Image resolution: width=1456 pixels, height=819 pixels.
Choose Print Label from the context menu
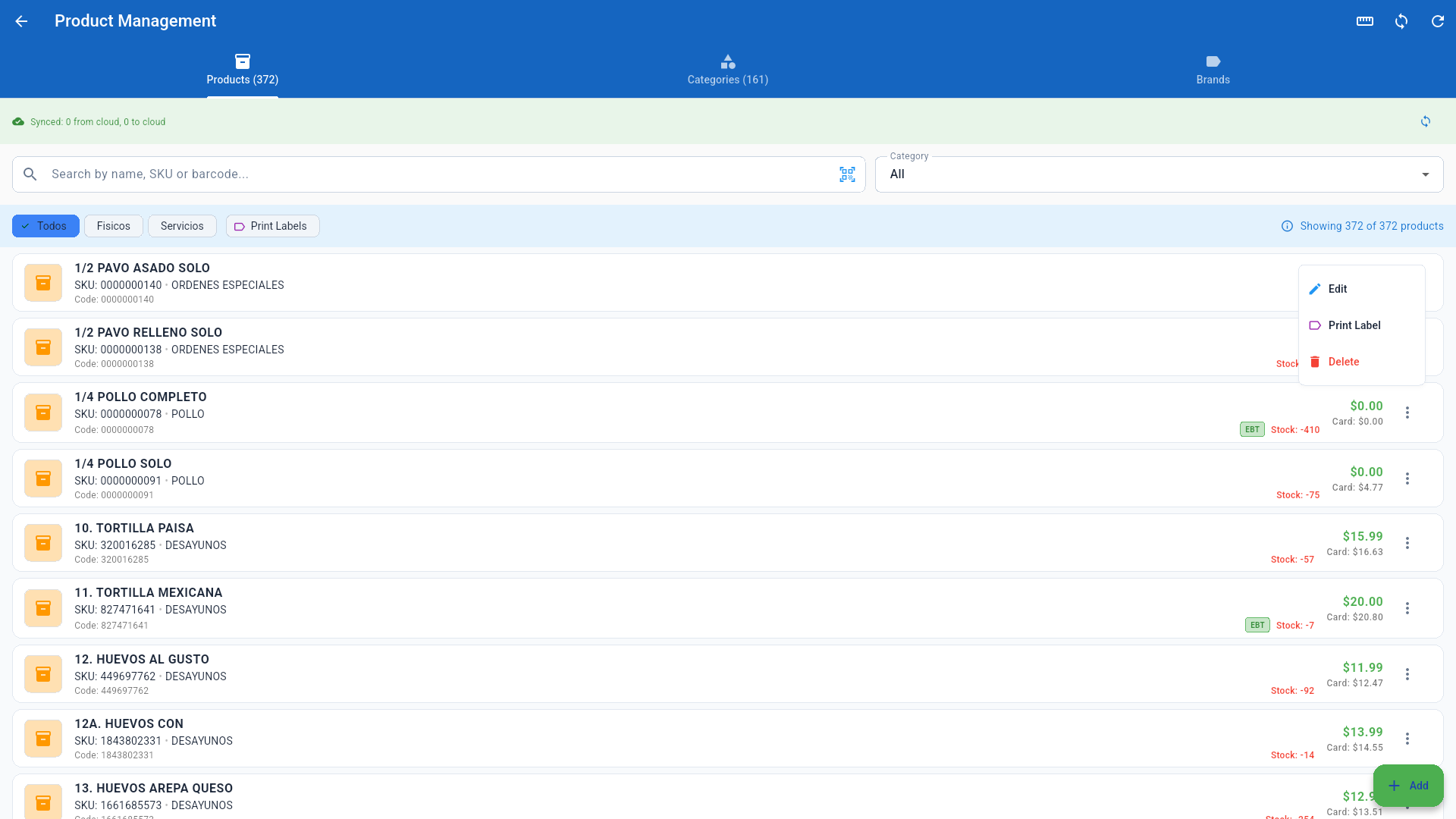tap(1362, 325)
